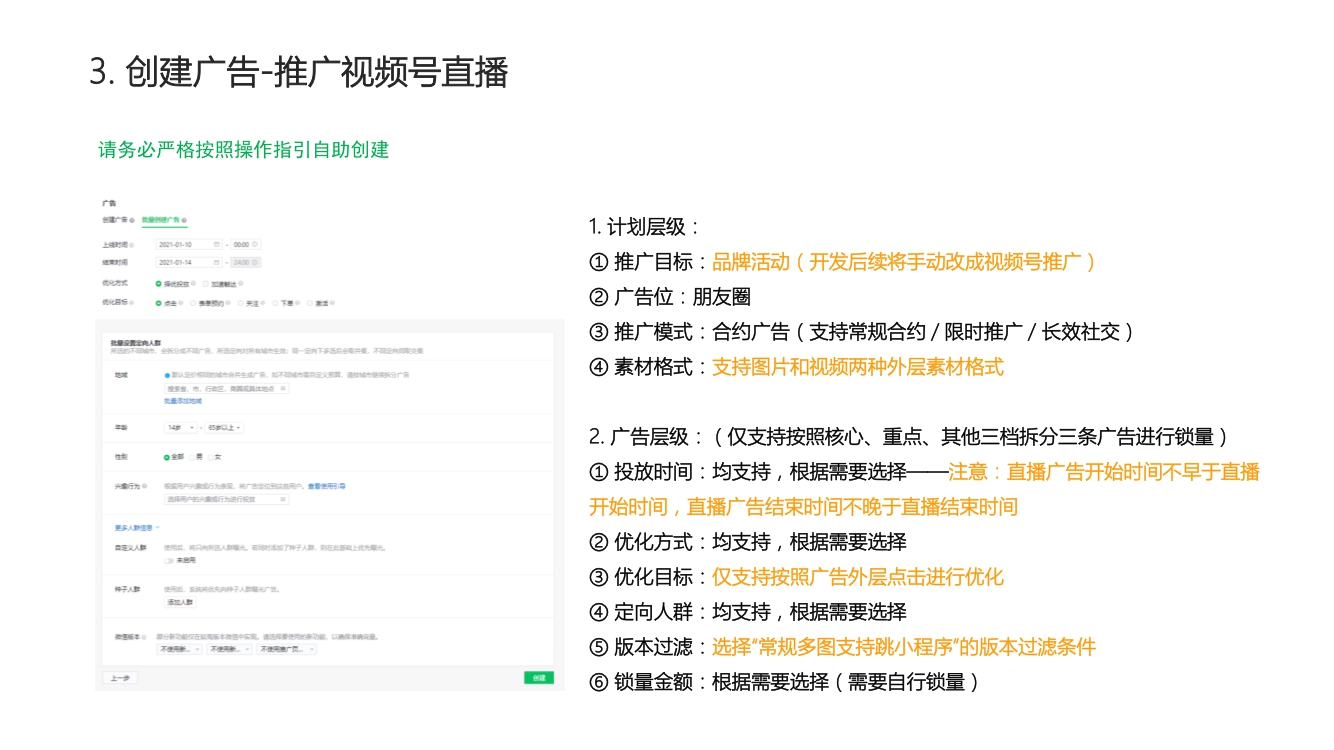Click calendar icon in start date 2021-01-10 field
The width and height of the screenshot is (1334, 750).
[x=217, y=244]
